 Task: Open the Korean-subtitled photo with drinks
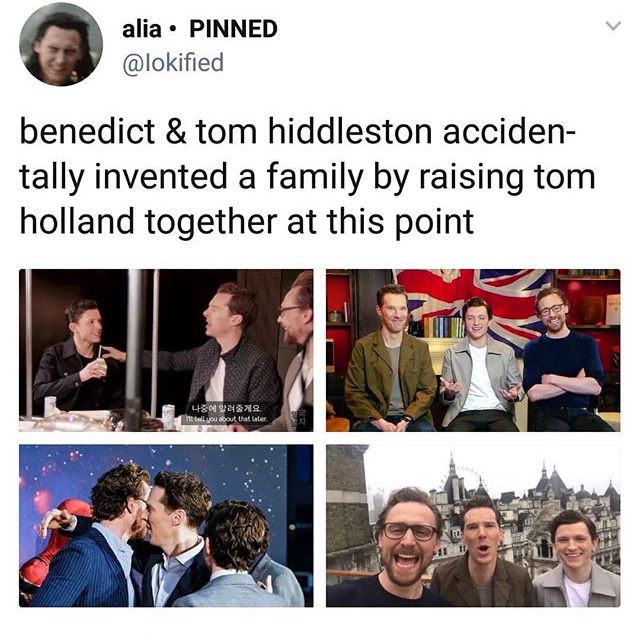tap(166, 350)
